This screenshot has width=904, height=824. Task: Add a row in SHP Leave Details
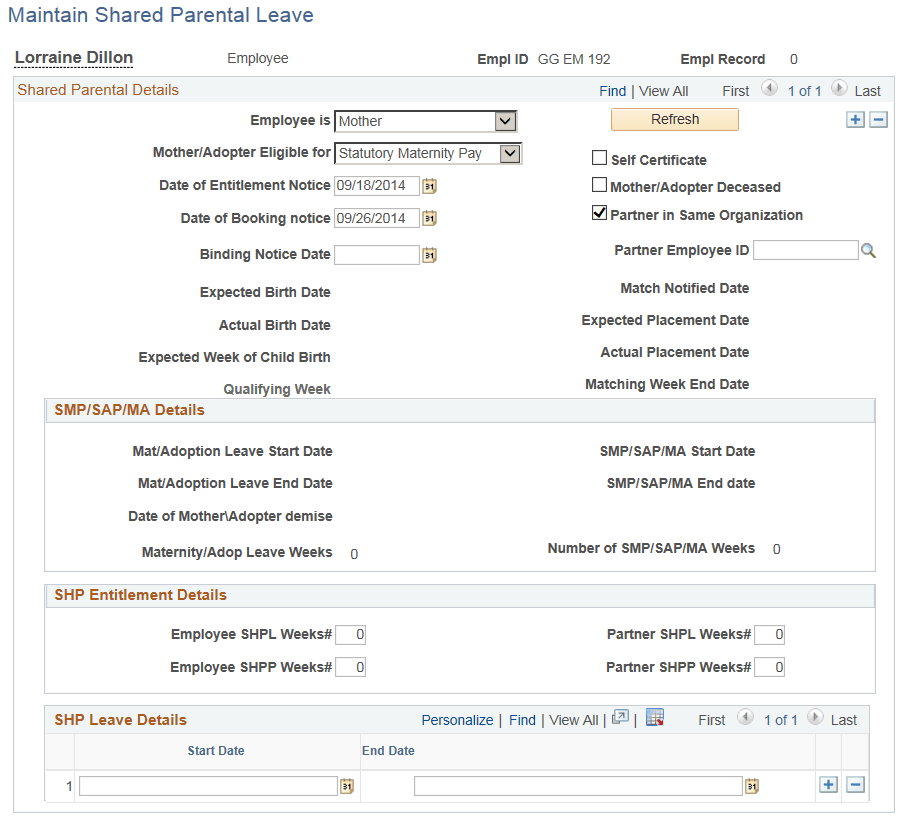point(828,785)
